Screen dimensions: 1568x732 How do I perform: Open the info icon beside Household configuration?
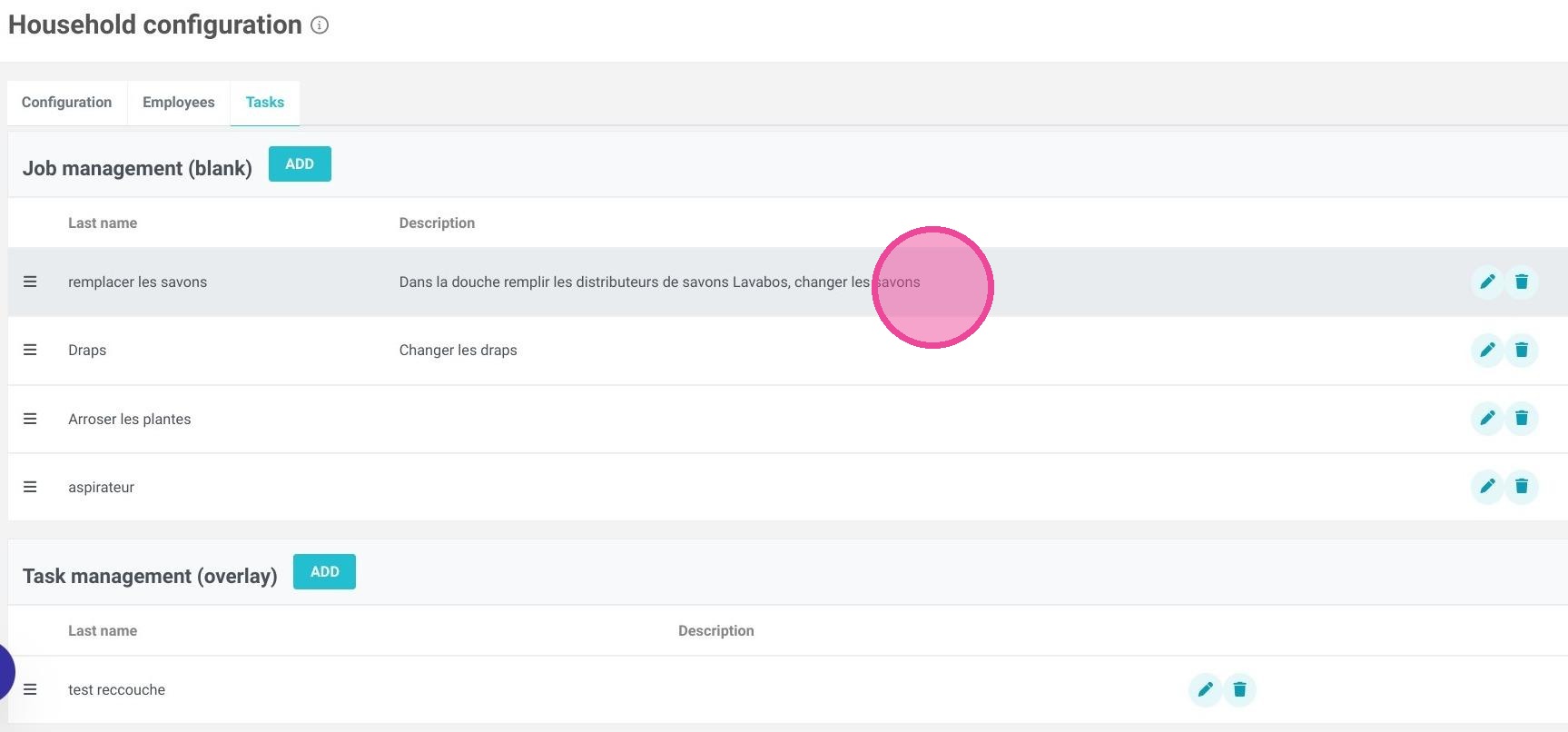[x=320, y=25]
